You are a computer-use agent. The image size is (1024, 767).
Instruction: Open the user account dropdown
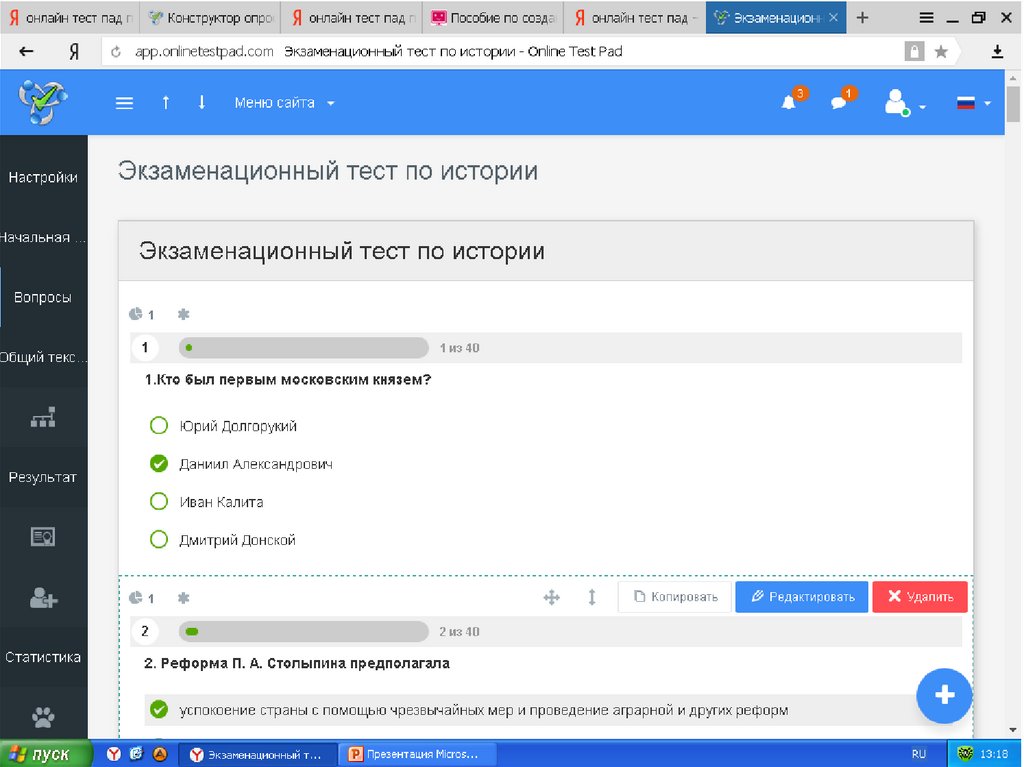[903, 103]
